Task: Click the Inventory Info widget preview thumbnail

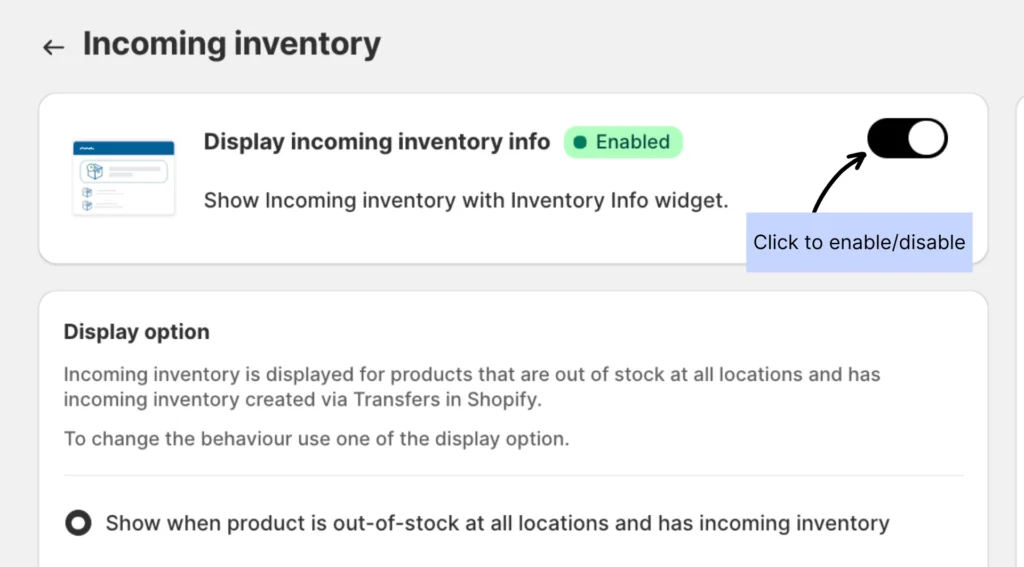Action: tap(123, 177)
